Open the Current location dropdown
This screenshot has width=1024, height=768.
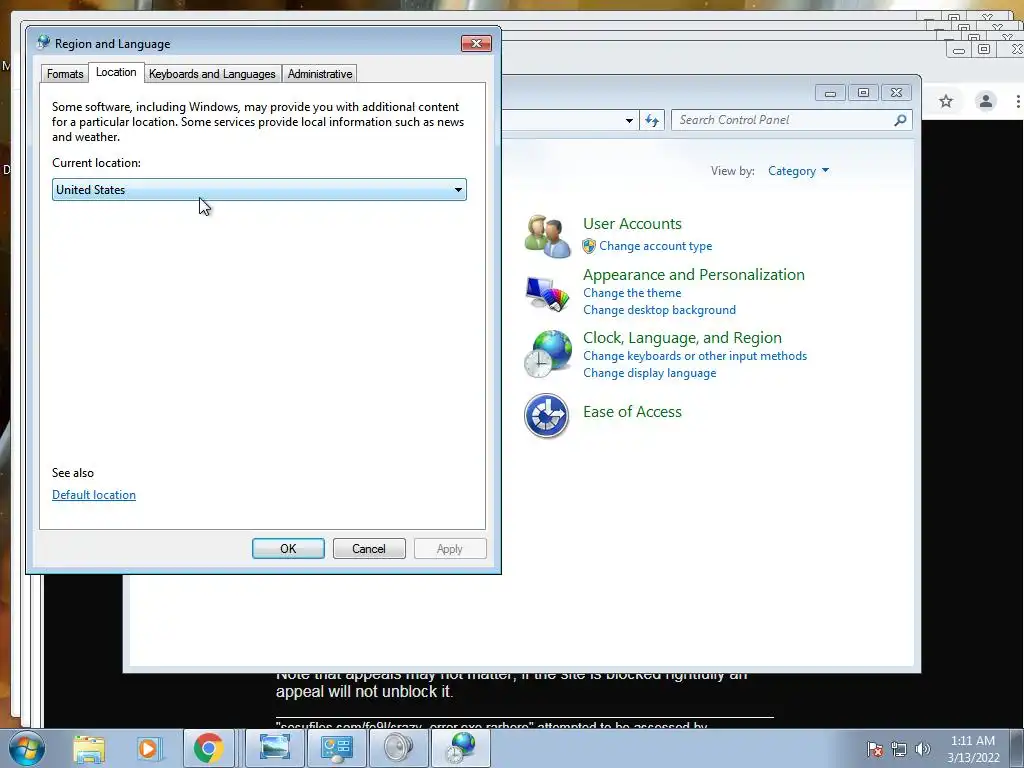tap(259, 189)
